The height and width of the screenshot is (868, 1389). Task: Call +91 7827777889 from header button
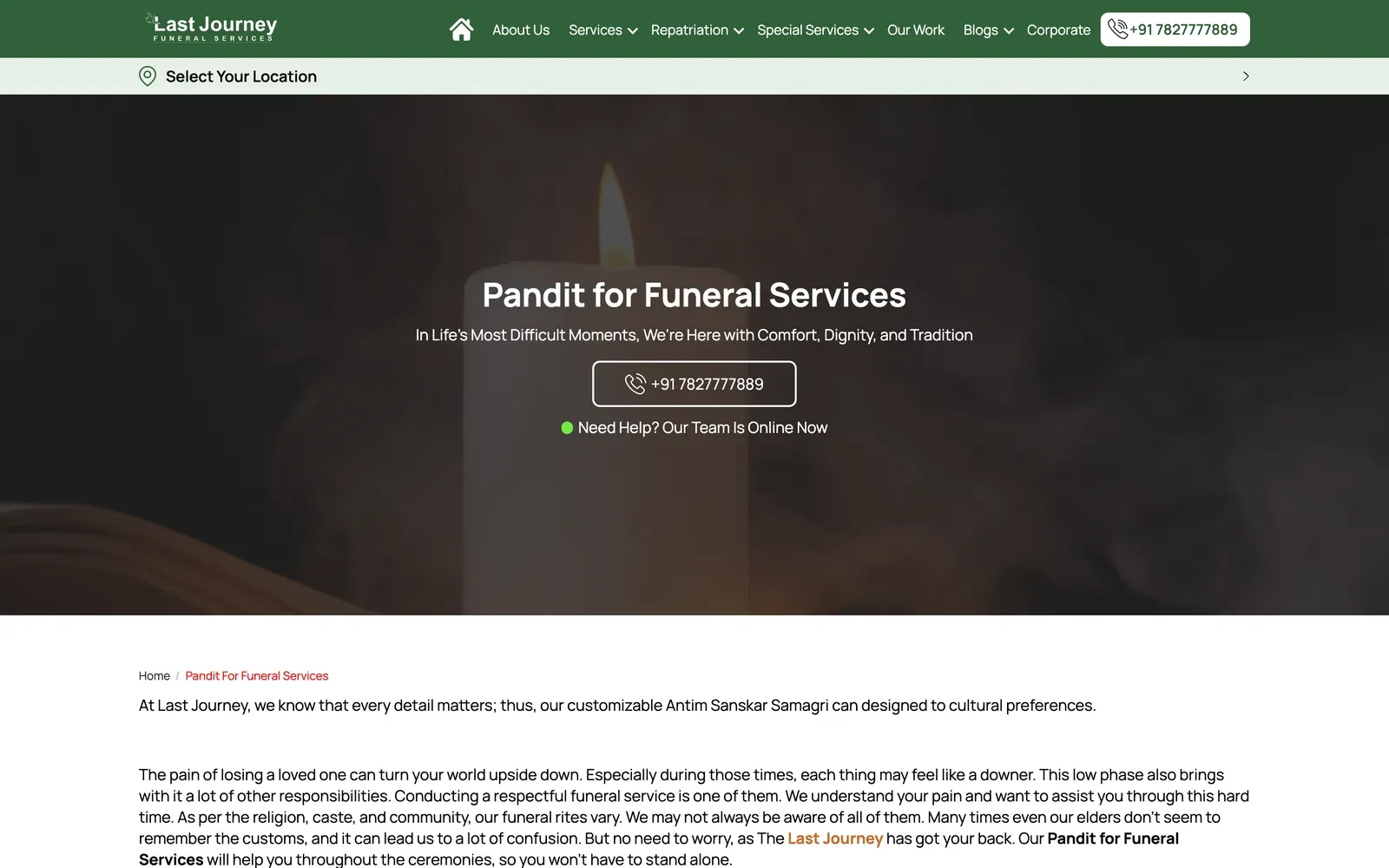click(1175, 30)
